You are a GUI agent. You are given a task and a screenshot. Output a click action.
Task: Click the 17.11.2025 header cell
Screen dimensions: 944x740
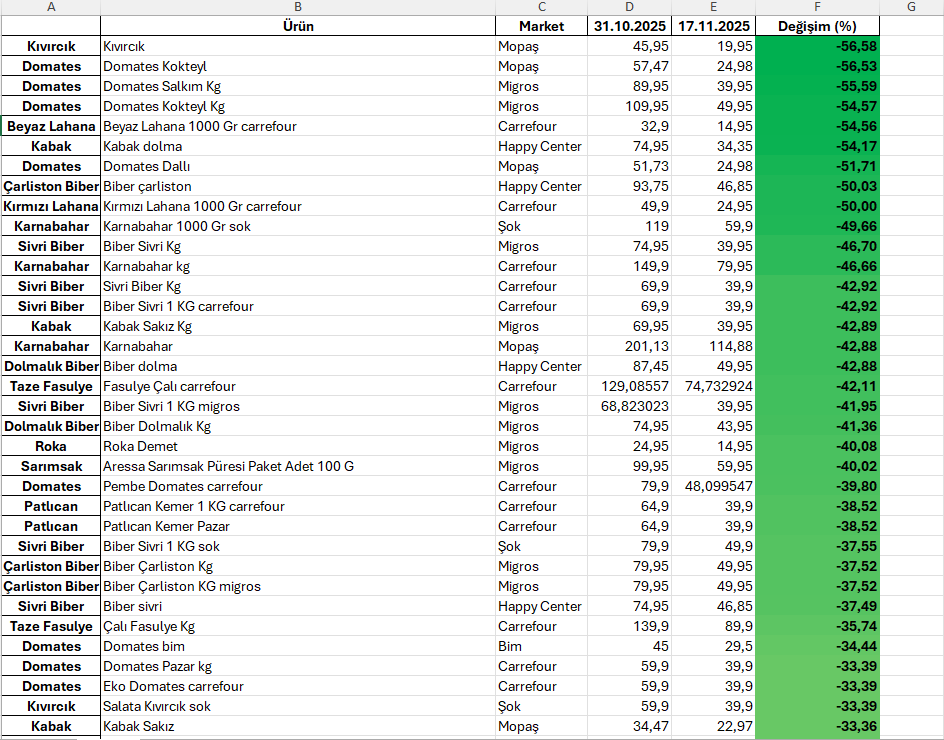click(x=713, y=26)
